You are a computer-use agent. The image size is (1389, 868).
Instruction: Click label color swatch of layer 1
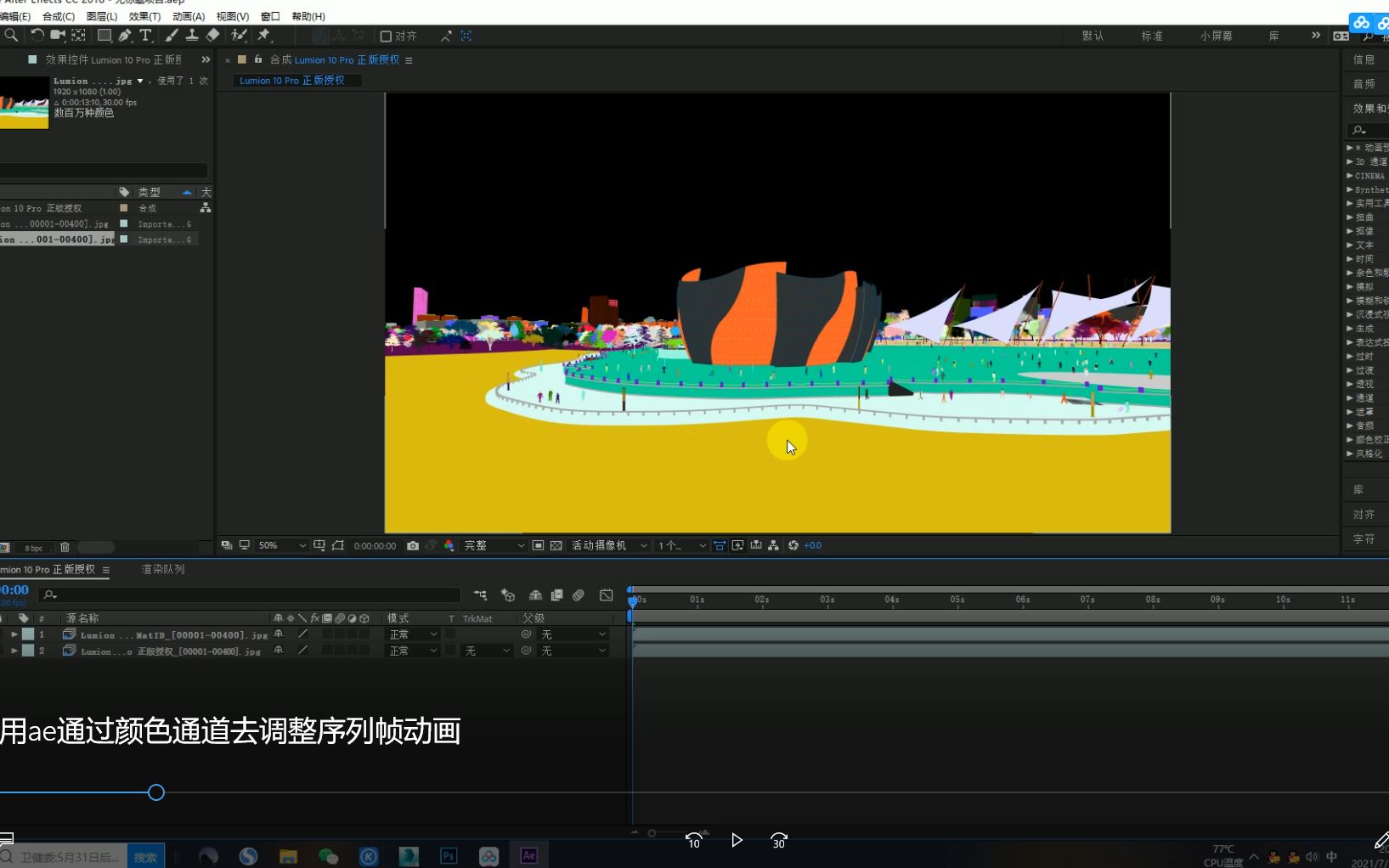[x=28, y=634]
